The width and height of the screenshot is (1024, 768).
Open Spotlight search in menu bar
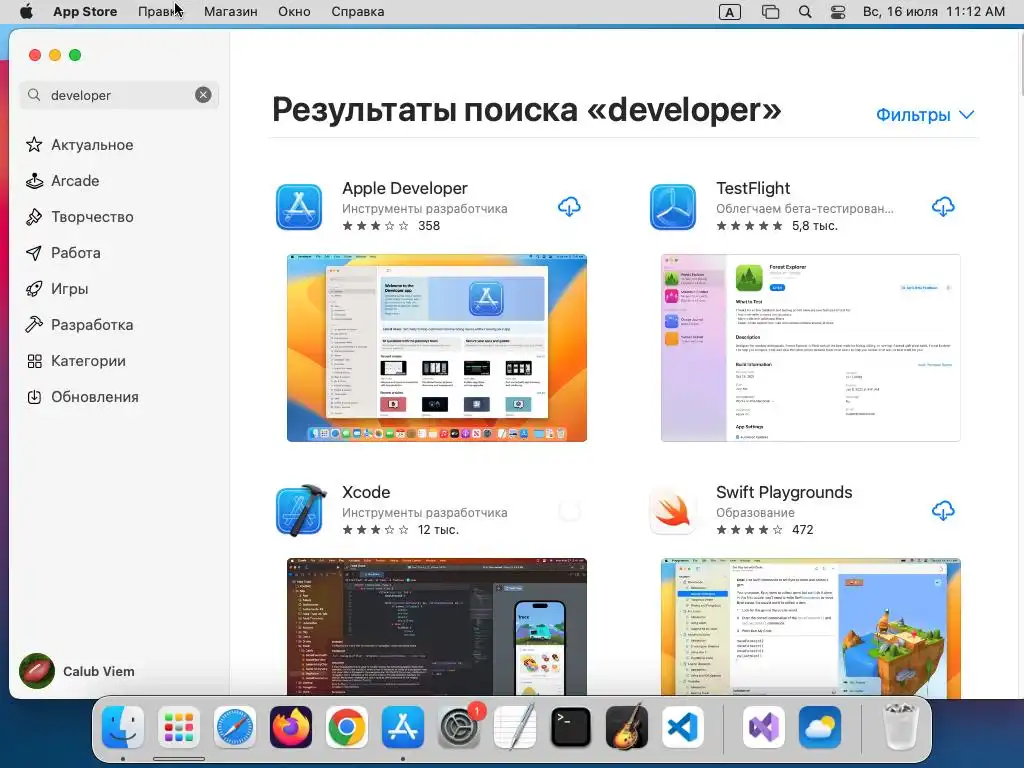click(x=805, y=12)
